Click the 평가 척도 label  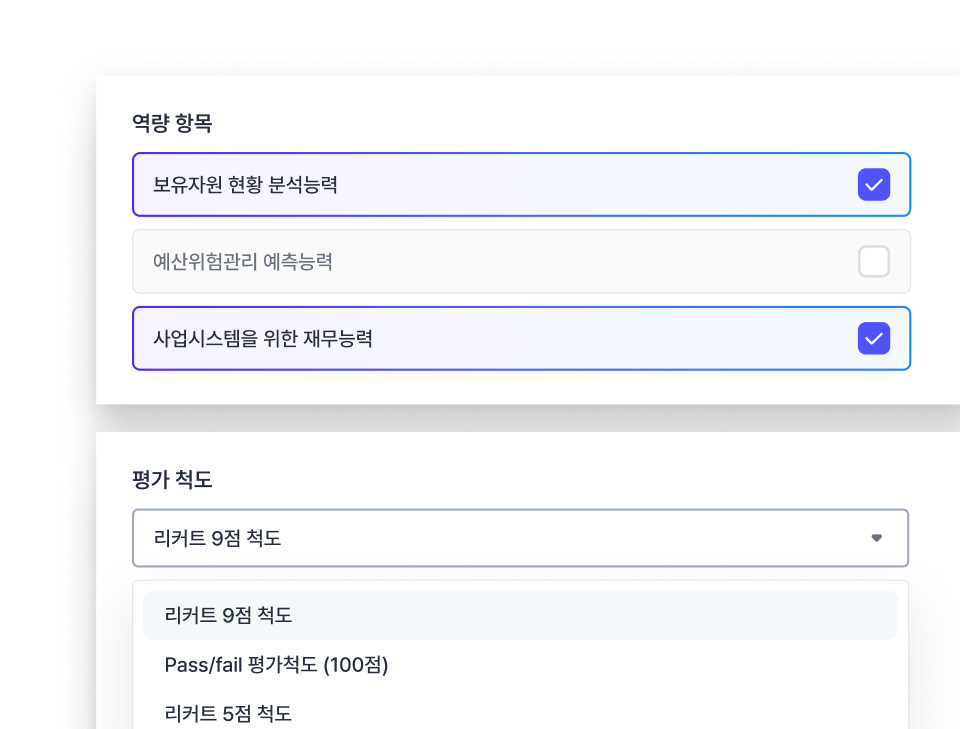click(x=160, y=481)
